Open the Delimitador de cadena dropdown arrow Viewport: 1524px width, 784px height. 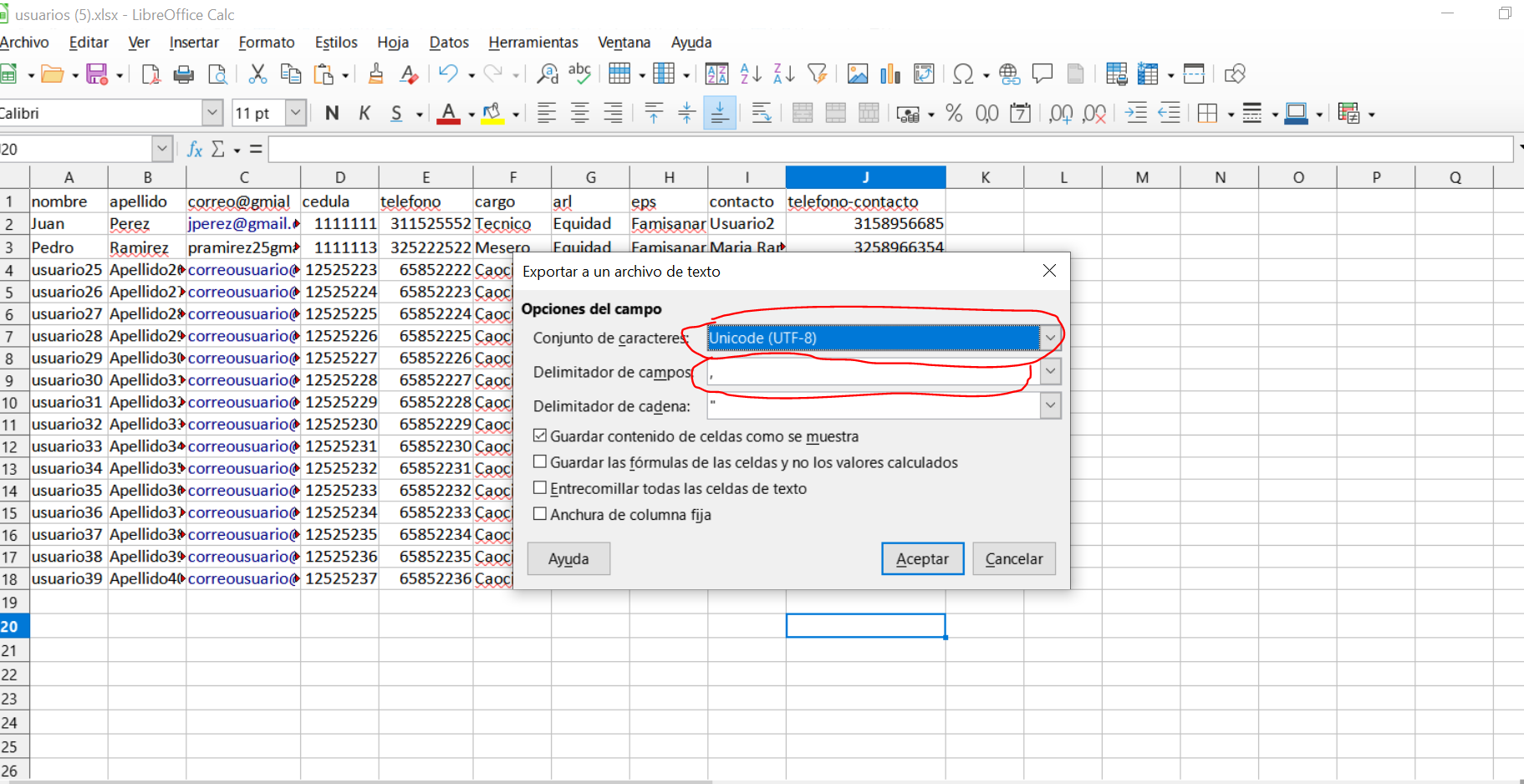1050,406
